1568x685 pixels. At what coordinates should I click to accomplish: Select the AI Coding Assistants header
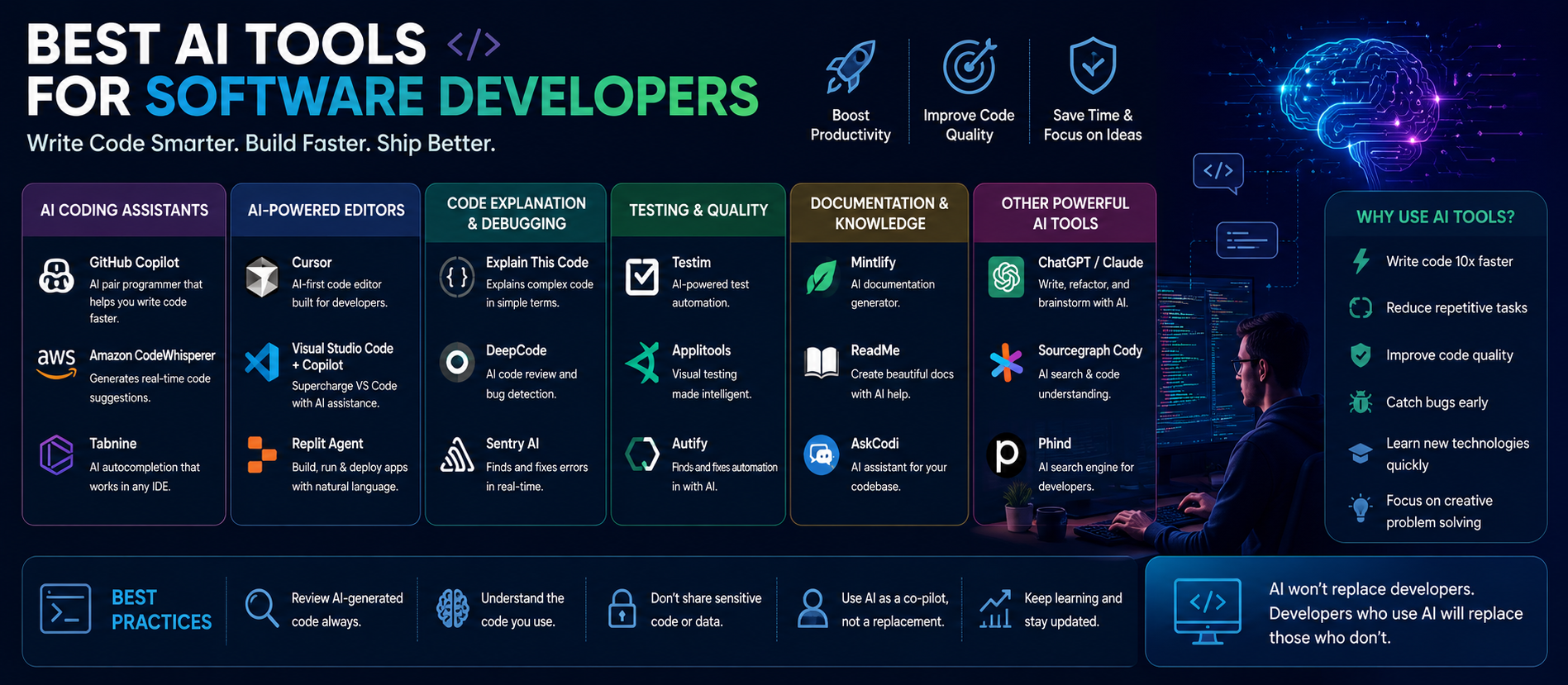pyautogui.click(x=124, y=210)
